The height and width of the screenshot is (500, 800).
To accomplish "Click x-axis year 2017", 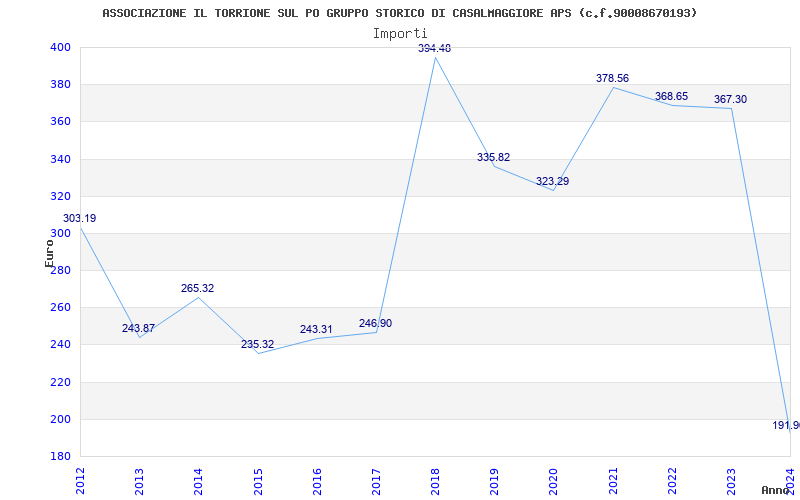I will pos(376,481).
